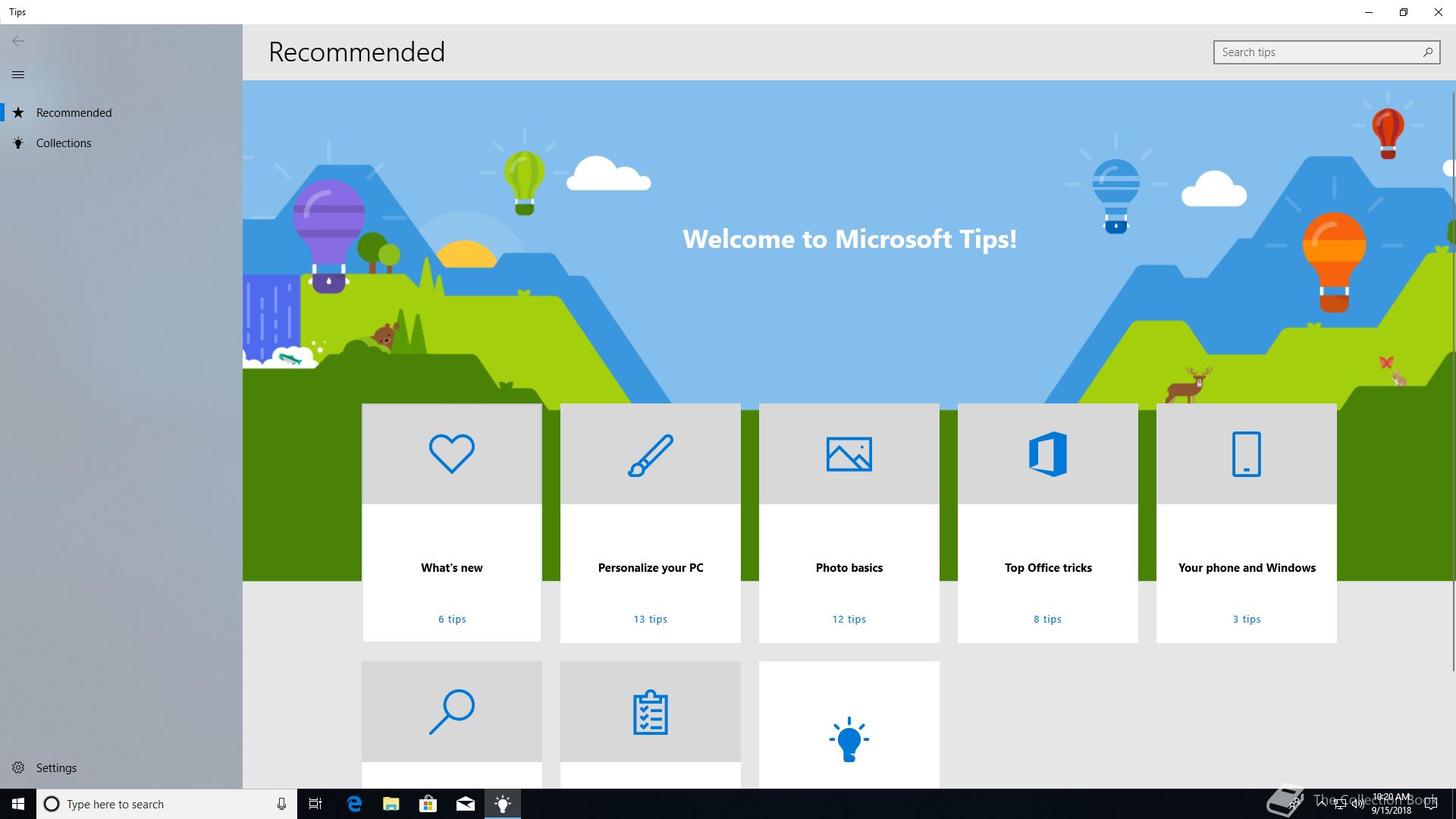Open the checklist clipboard tile icon

[x=651, y=712]
